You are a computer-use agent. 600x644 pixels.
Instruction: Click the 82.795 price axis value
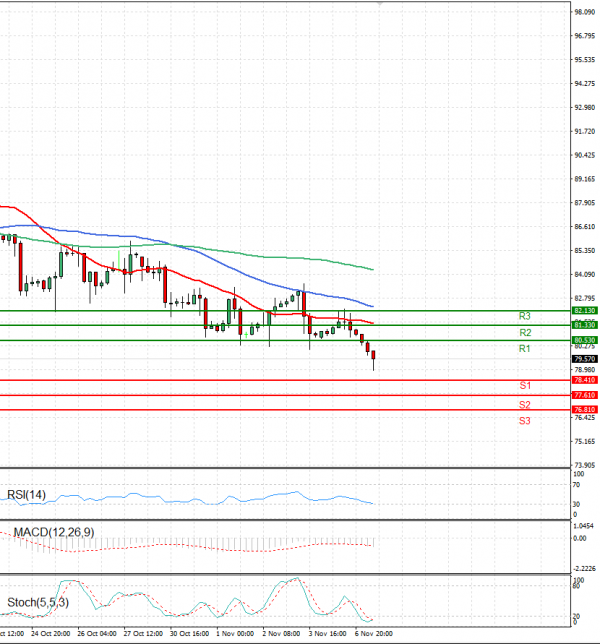click(x=584, y=298)
